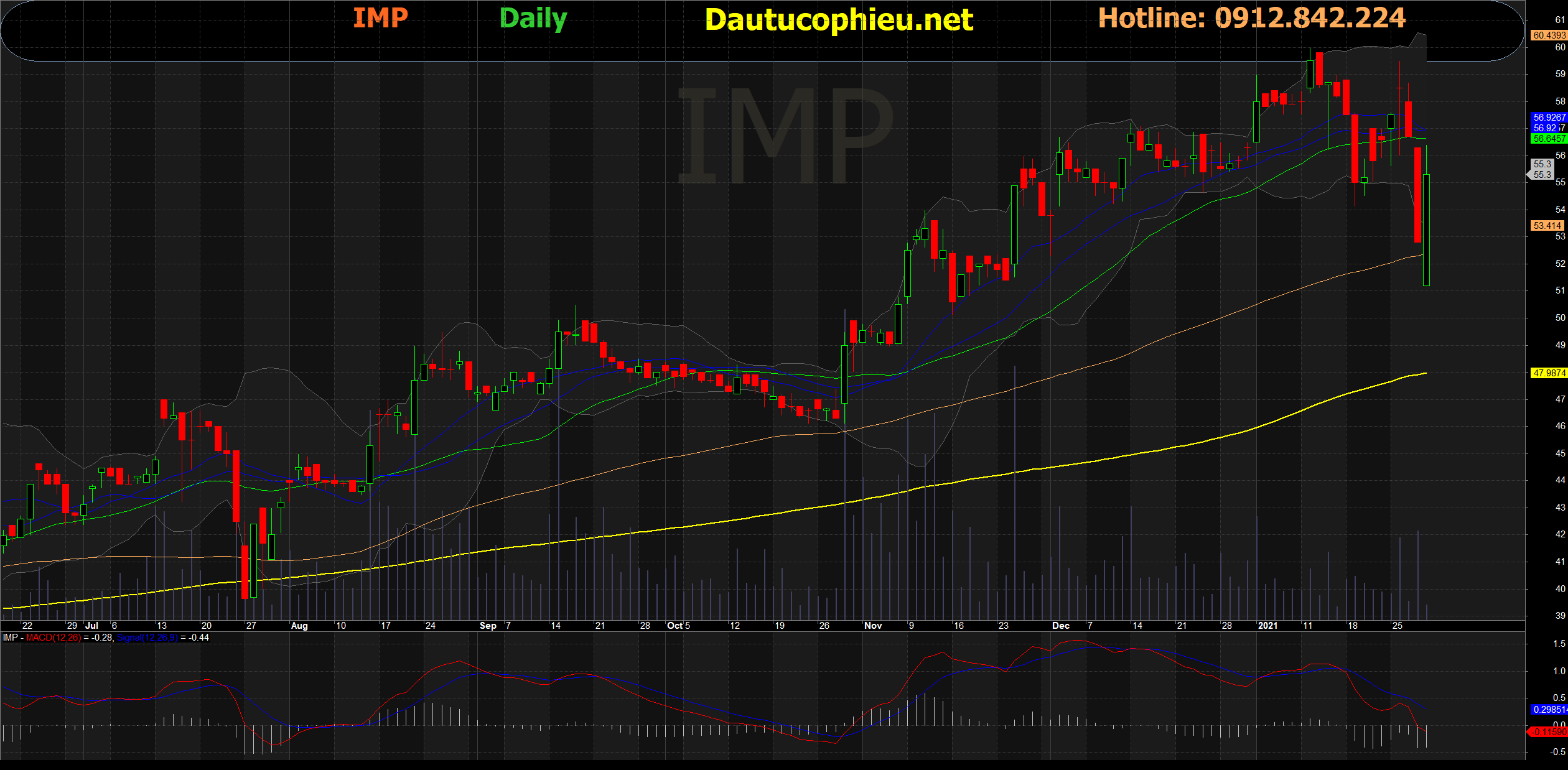Click the 2021 marker on date axis
1568x770 pixels.
1267,626
